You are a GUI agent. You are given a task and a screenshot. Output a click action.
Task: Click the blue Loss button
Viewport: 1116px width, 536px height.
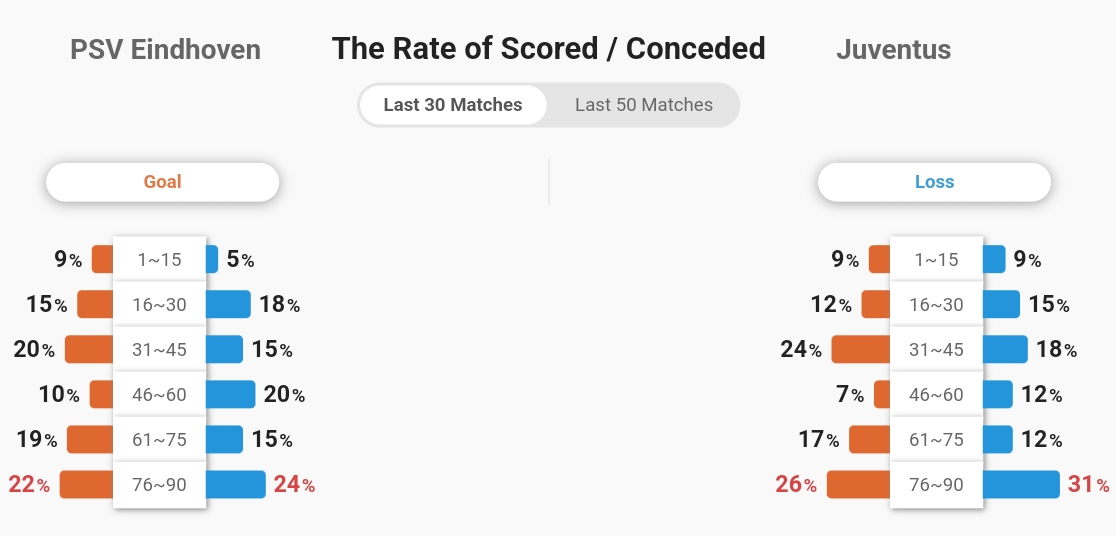tap(934, 182)
